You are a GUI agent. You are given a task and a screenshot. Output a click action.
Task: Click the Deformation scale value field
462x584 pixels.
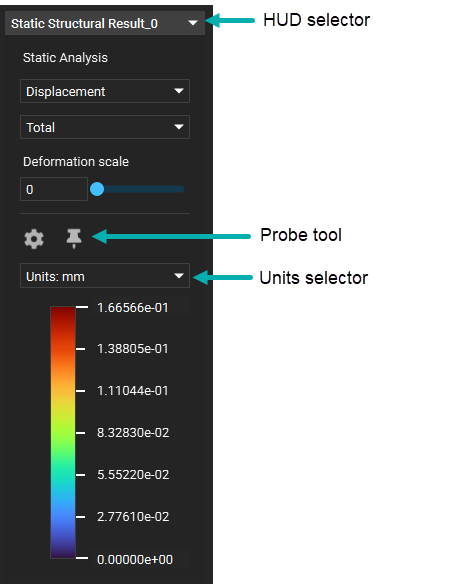pos(54,189)
